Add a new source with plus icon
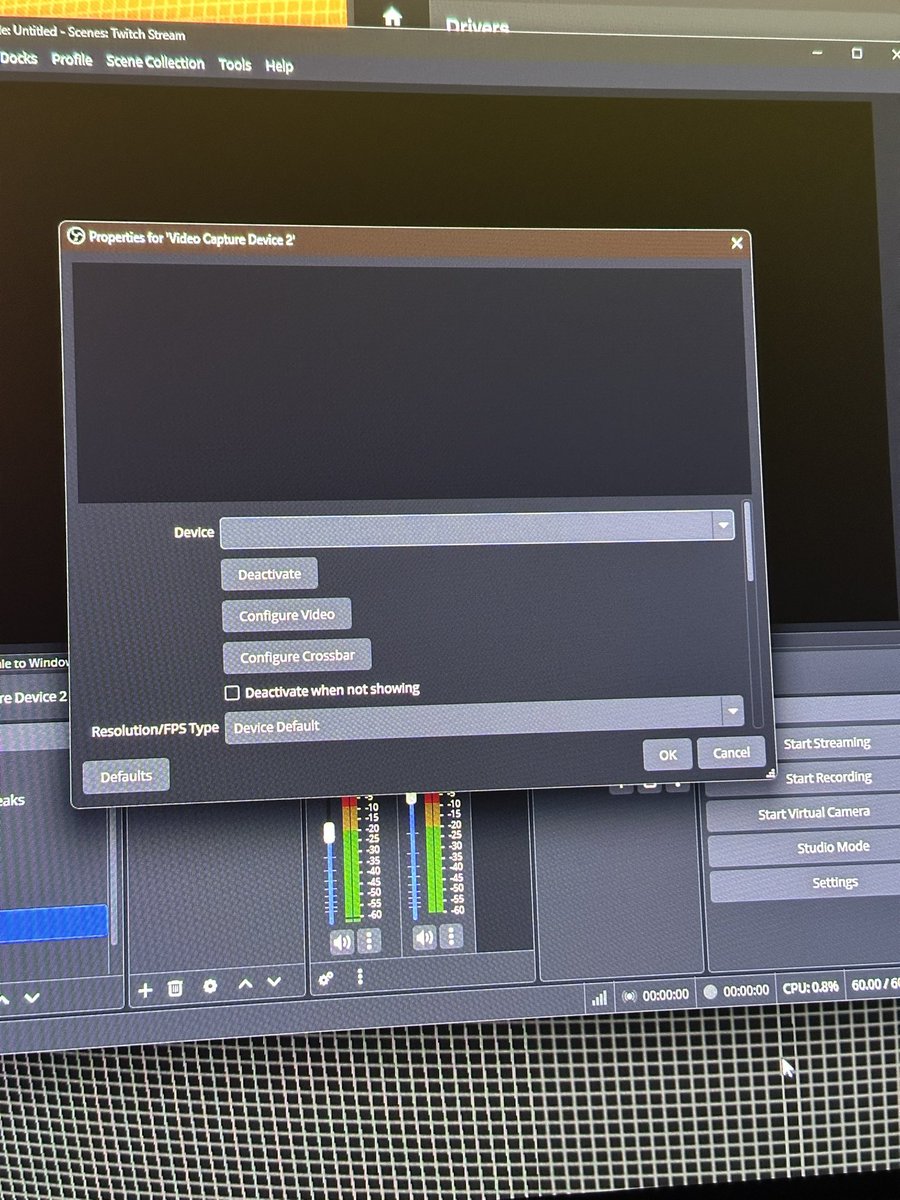Viewport: 900px width, 1200px height. tap(145, 989)
